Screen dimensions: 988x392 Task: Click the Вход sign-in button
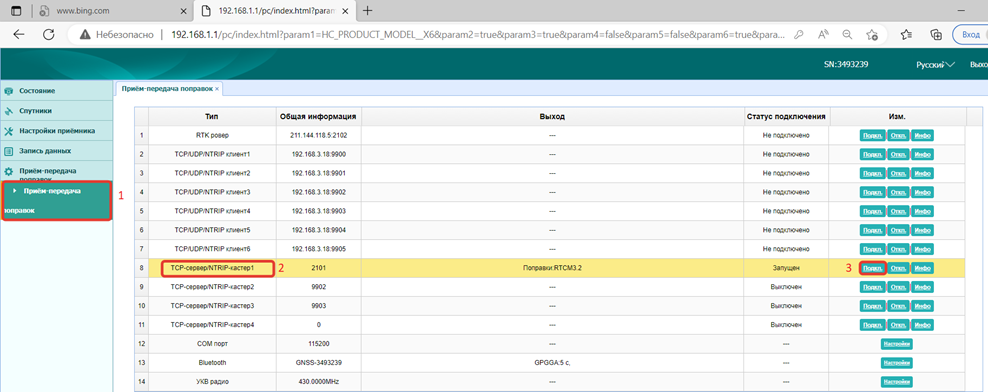point(970,34)
